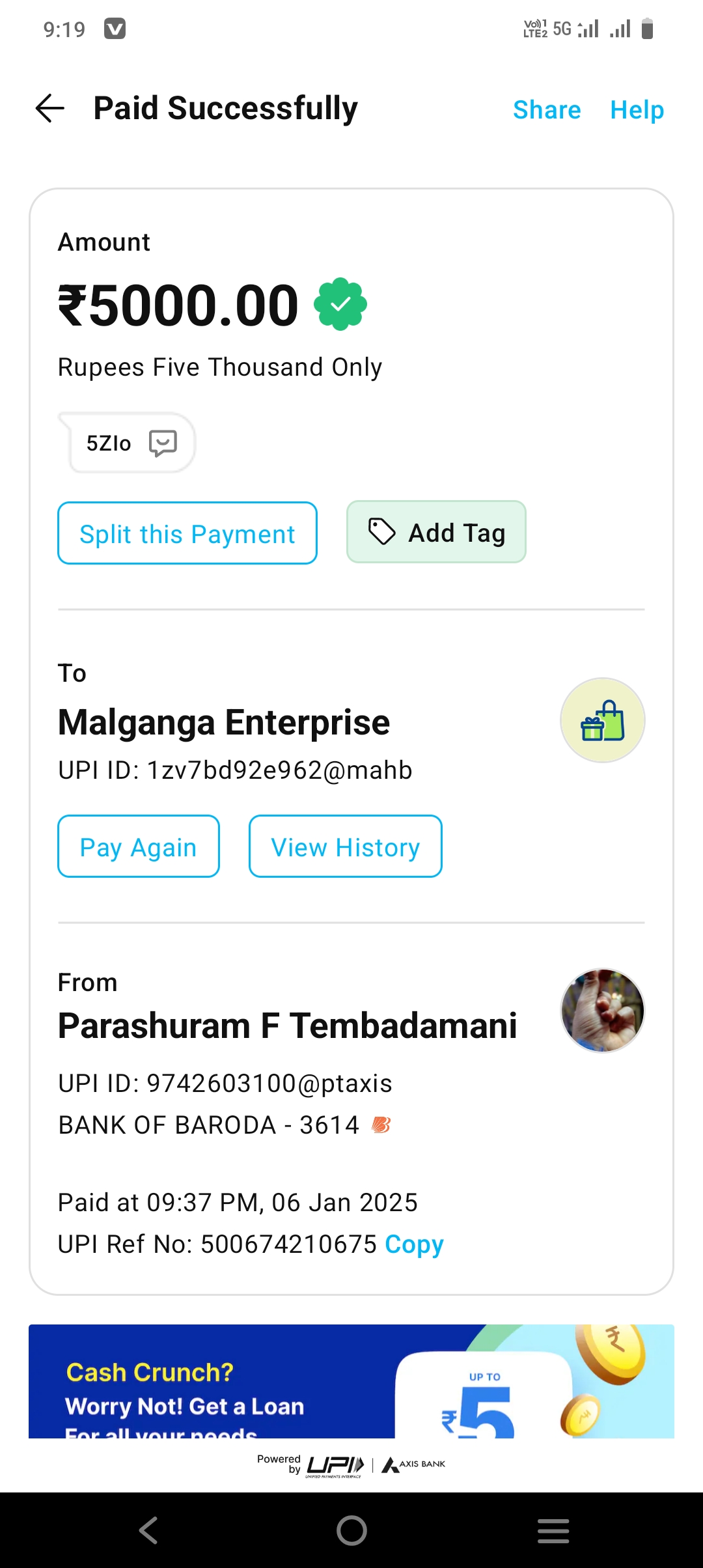Share this payment receipt
Screen dimensions: 703x1568
tap(547, 110)
